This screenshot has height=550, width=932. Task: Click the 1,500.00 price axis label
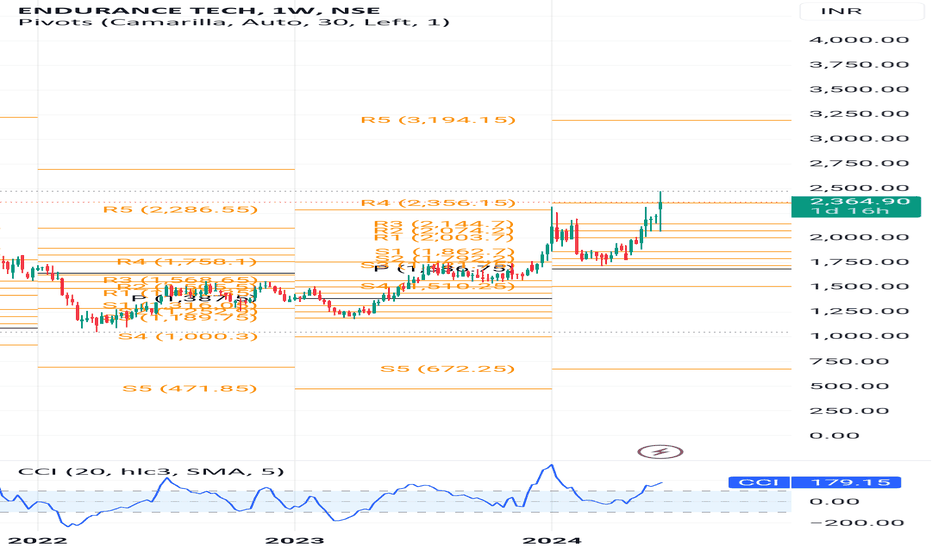click(859, 287)
